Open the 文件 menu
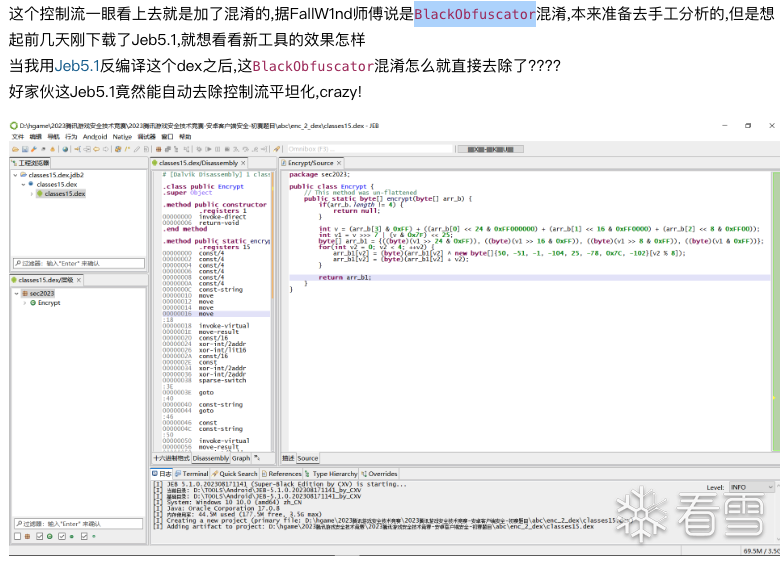Viewport: 780px width, 561px height. [x=17, y=137]
